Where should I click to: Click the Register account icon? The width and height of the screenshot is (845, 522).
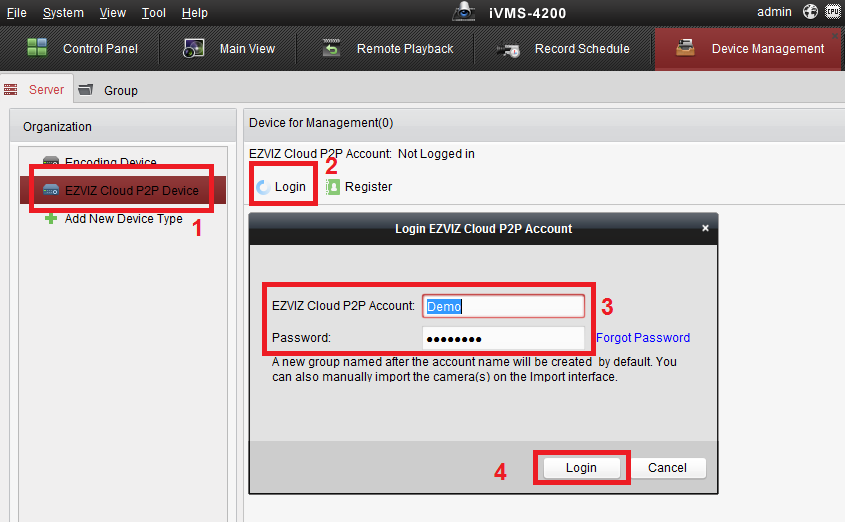click(x=333, y=187)
